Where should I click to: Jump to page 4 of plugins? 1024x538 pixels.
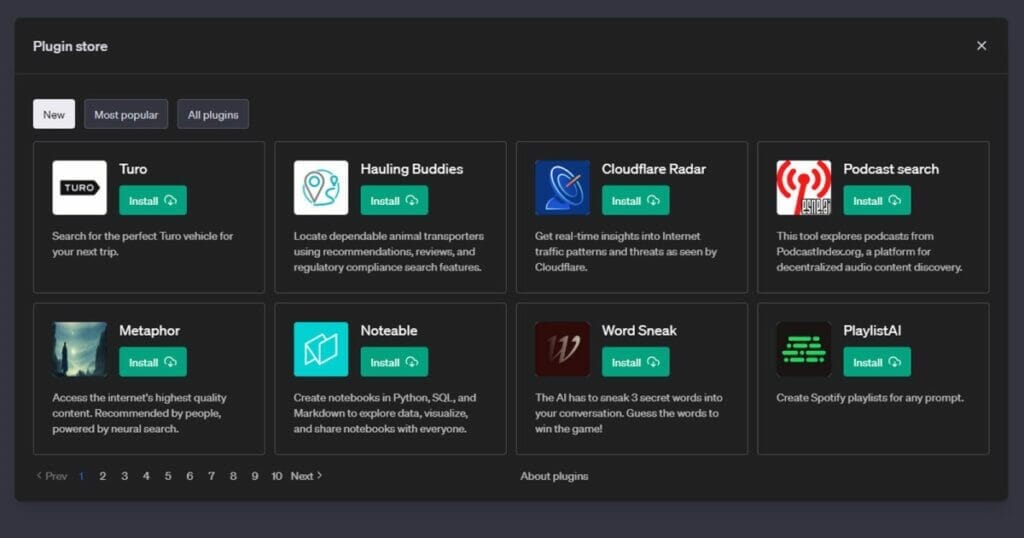tap(146, 476)
